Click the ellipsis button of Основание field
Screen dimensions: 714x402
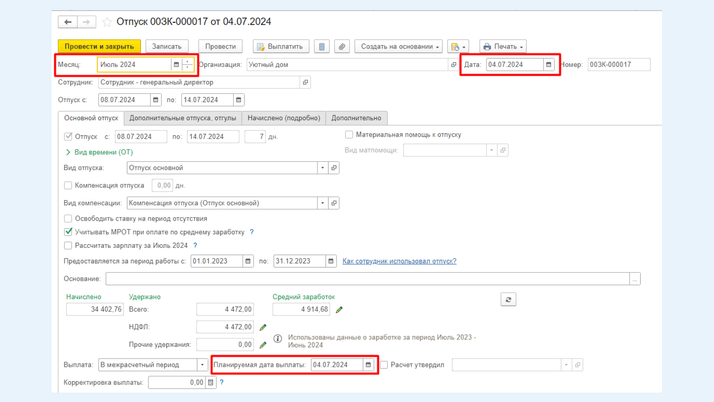click(635, 279)
